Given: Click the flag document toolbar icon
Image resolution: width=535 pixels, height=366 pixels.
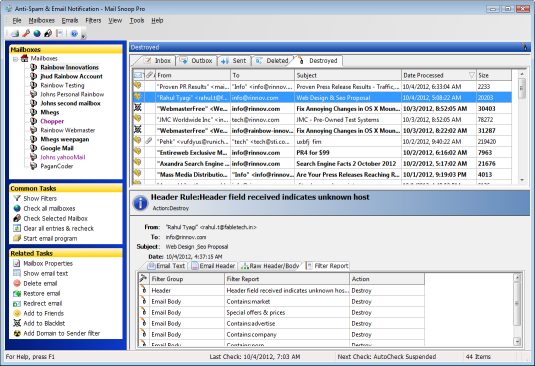Looking at the screenshot, I should (x=60, y=33).
